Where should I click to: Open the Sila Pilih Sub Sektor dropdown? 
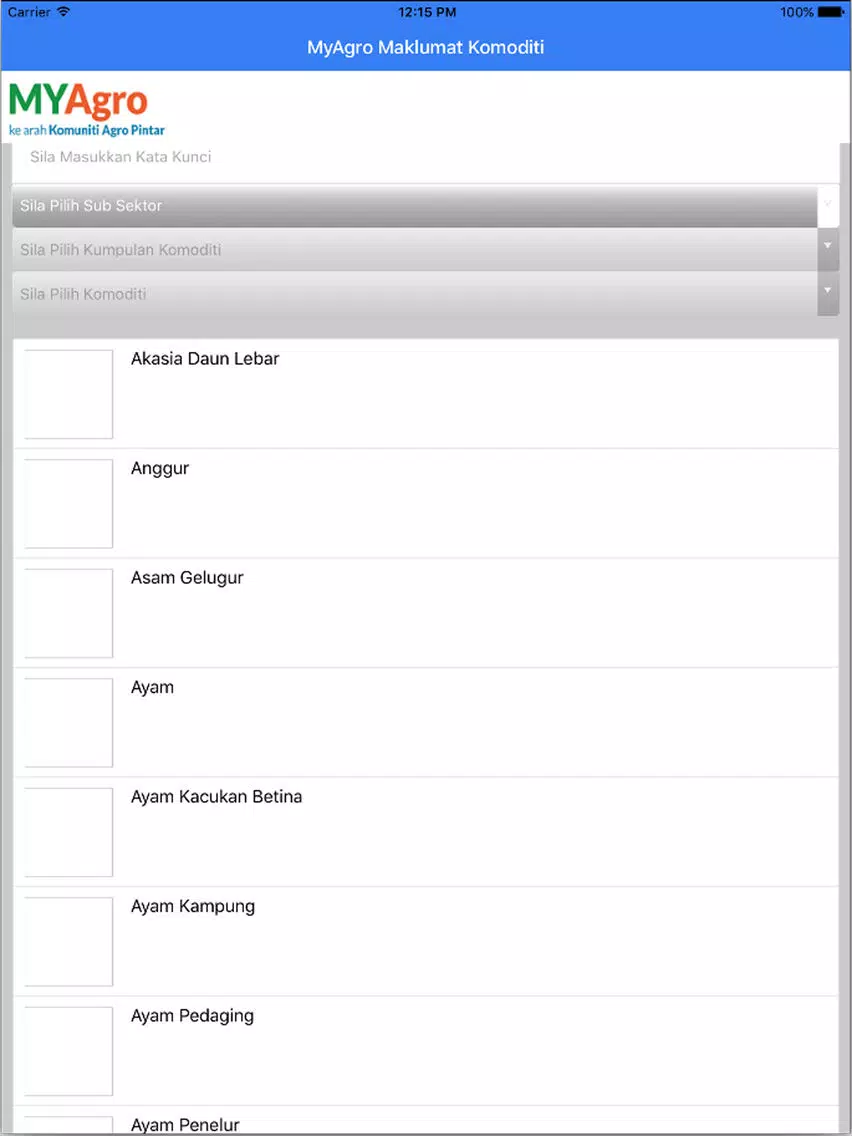click(x=414, y=206)
